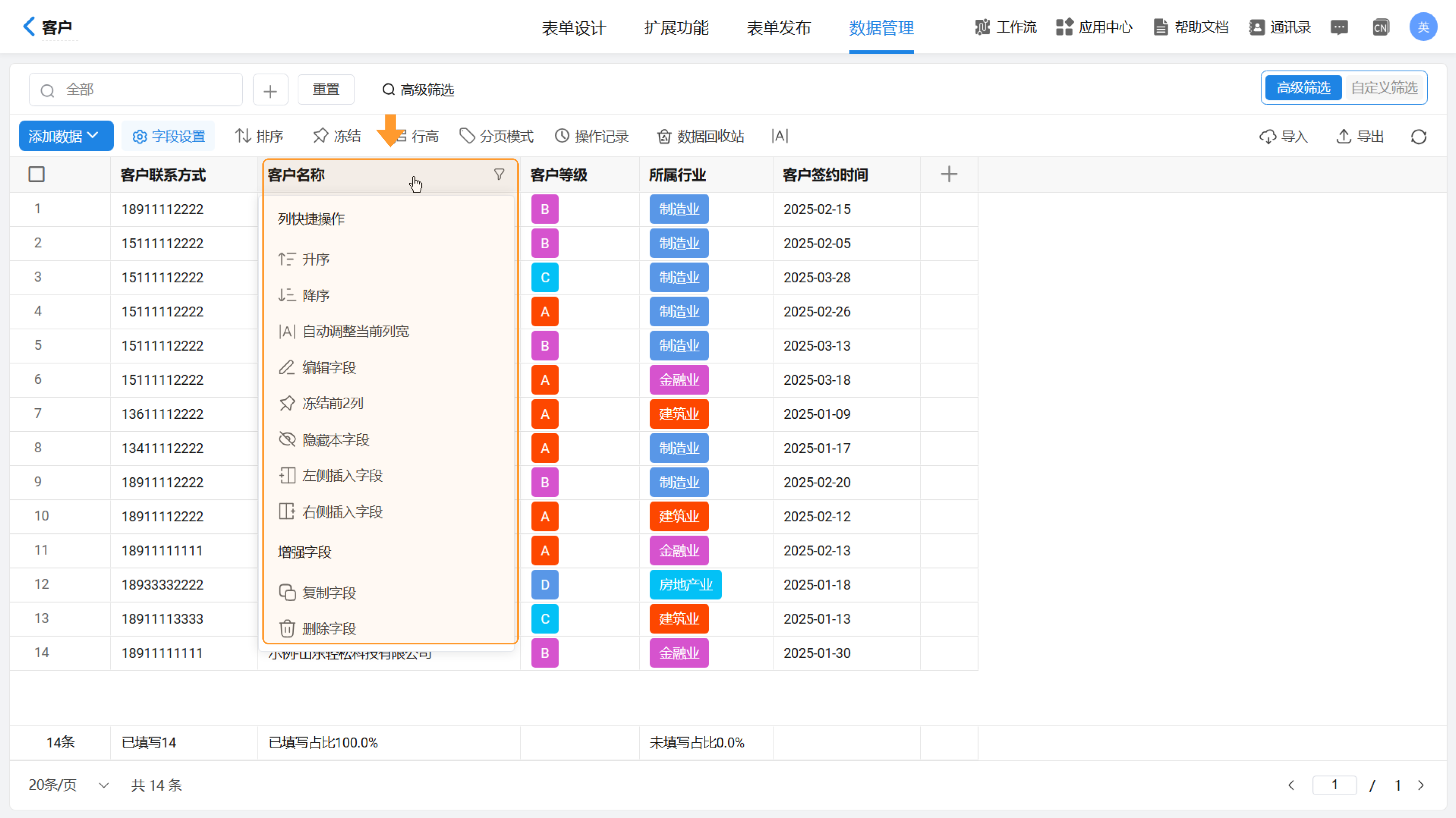The width and height of the screenshot is (1456, 818).
Task: Click the 英 user avatar
Action: (x=1423, y=27)
